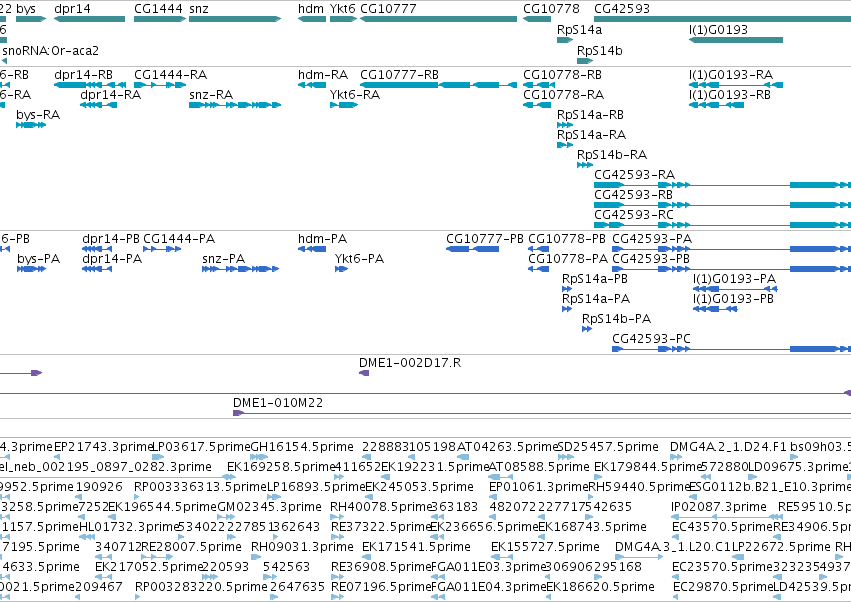Select the snz-RA transcript label

tap(211, 94)
